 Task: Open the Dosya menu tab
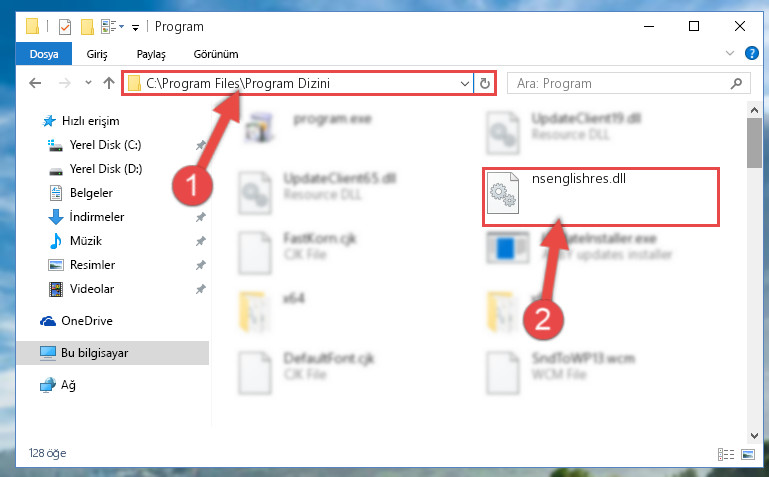pos(44,54)
